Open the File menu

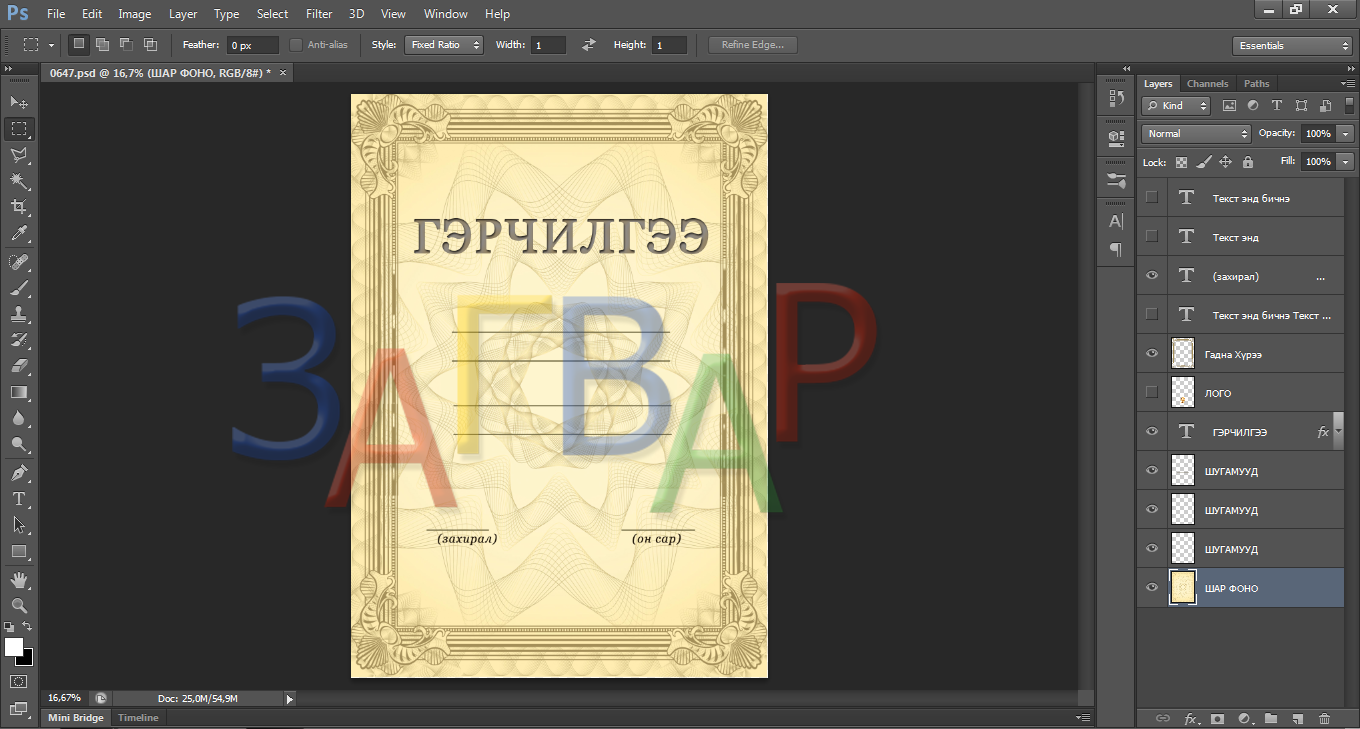pyautogui.click(x=56, y=14)
